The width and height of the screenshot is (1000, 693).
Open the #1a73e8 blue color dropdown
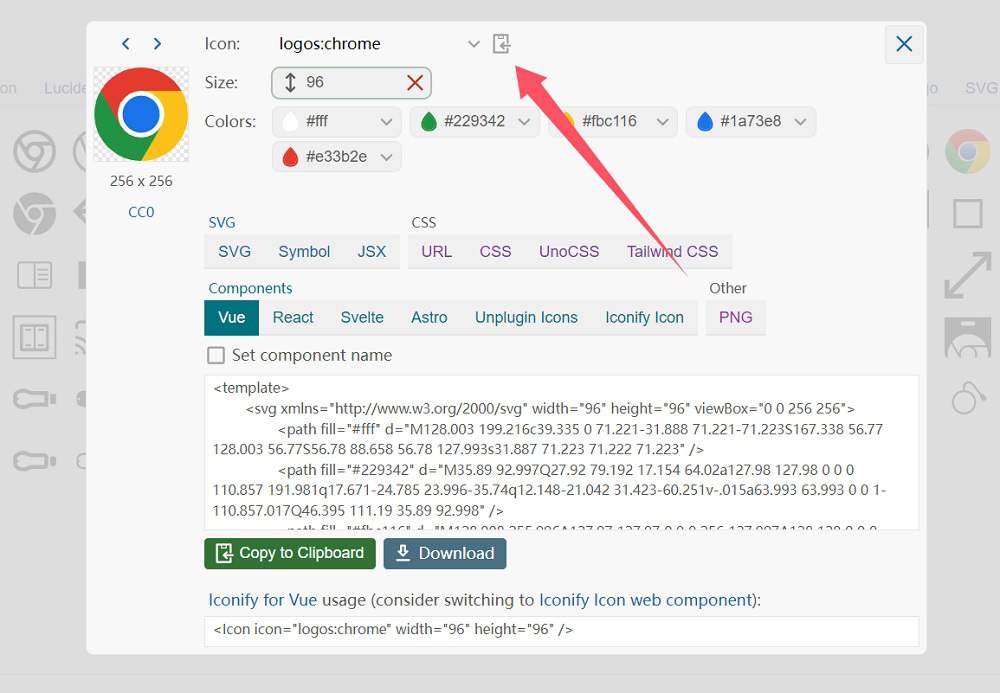click(799, 122)
